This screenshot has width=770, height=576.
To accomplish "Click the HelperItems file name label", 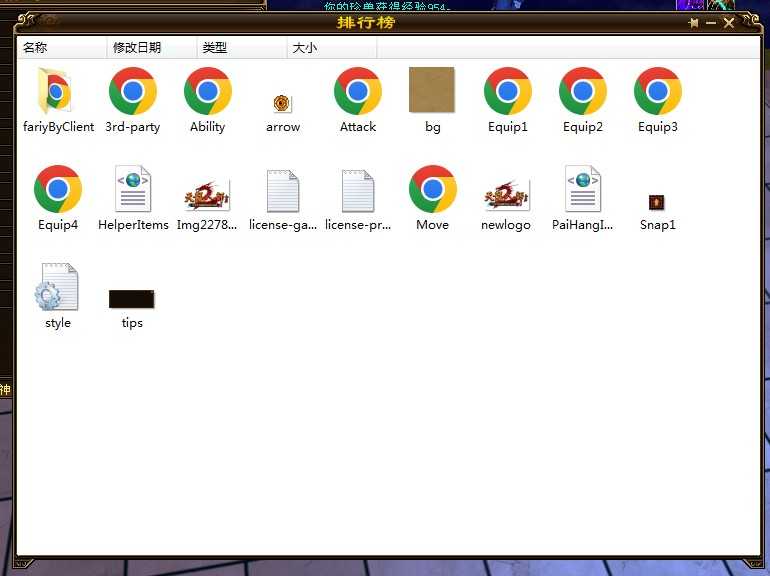I will pos(133,225).
